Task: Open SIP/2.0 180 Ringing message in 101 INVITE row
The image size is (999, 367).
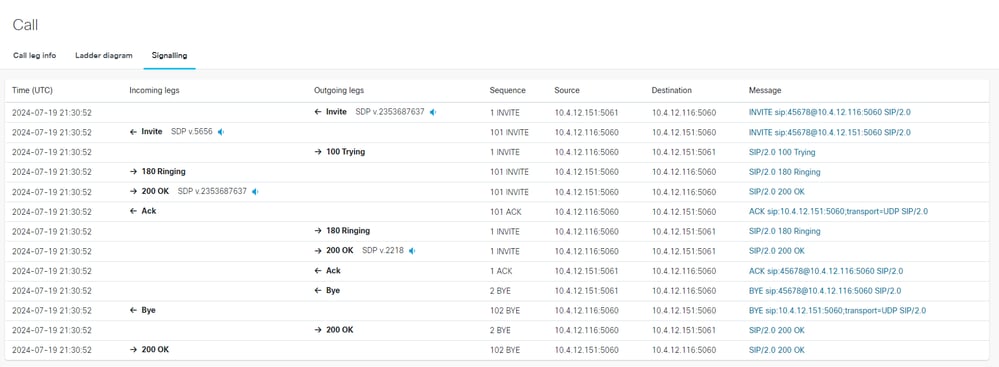Action: [x=784, y=172]
